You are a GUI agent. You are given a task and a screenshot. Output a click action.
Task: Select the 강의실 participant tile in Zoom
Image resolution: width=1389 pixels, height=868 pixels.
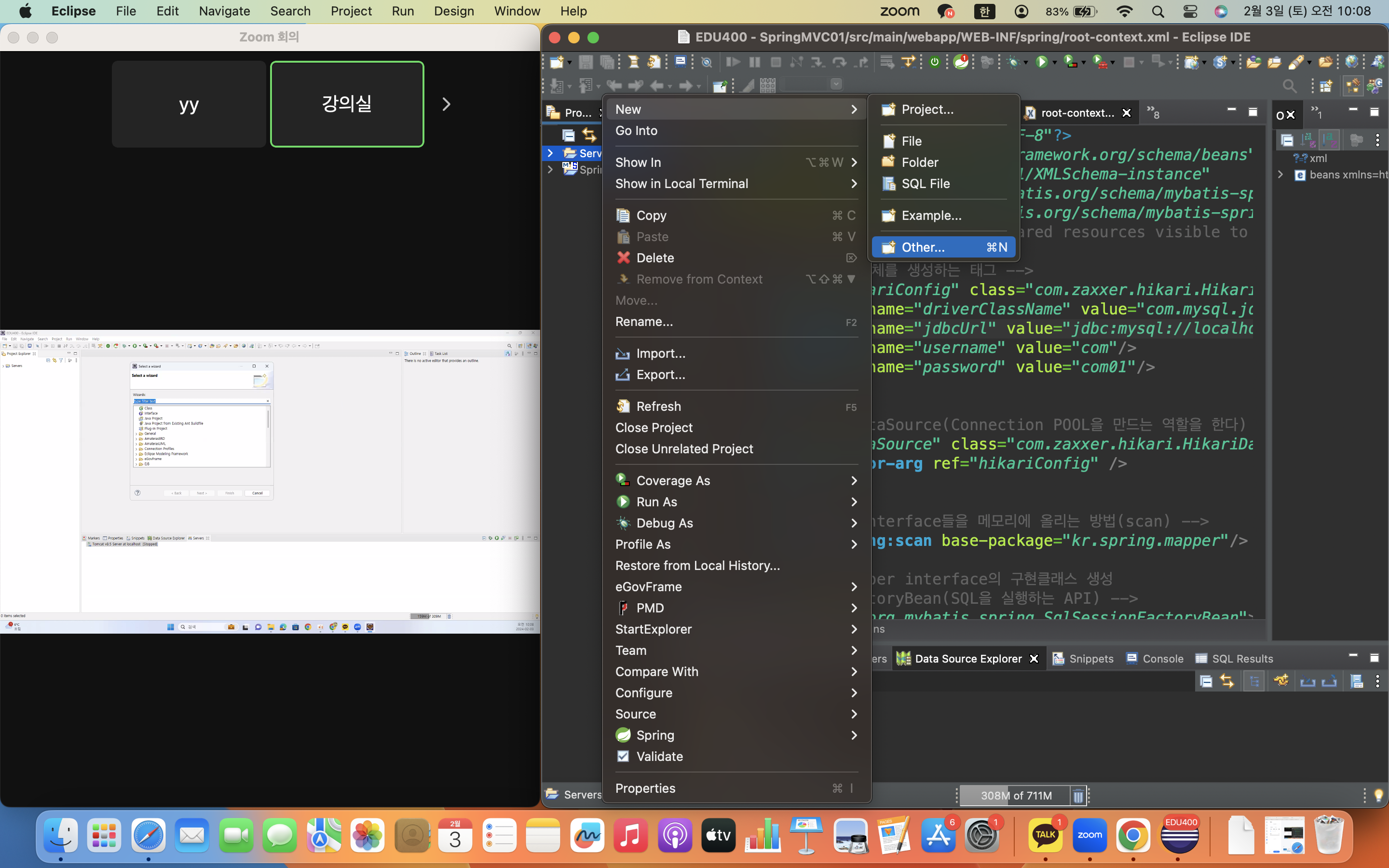347,104
